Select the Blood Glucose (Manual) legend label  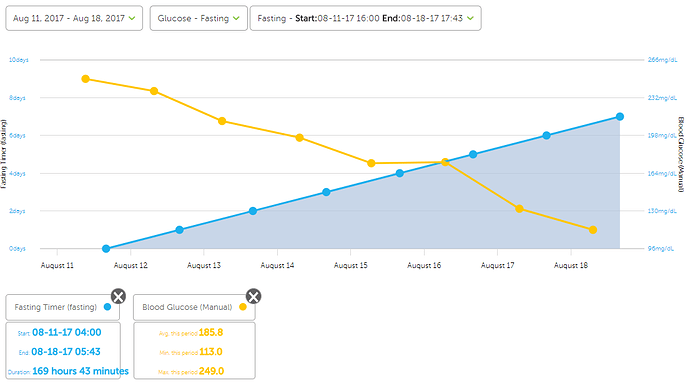[187, 307]
